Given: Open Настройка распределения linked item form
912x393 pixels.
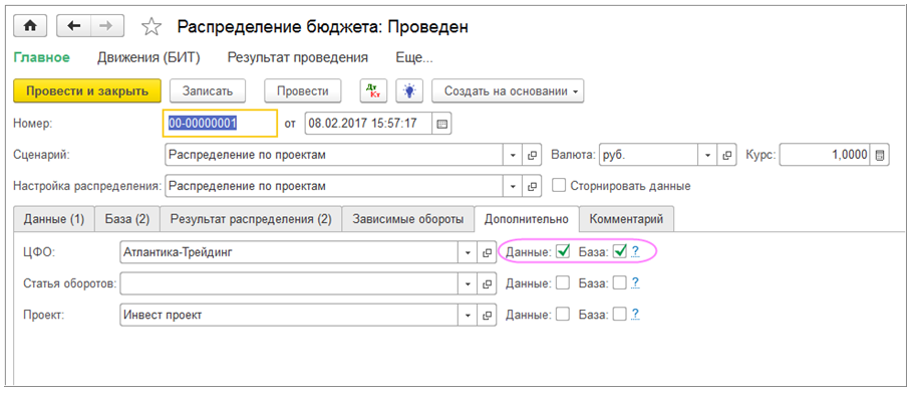Looking at the screenshot, I should (532, 187).
